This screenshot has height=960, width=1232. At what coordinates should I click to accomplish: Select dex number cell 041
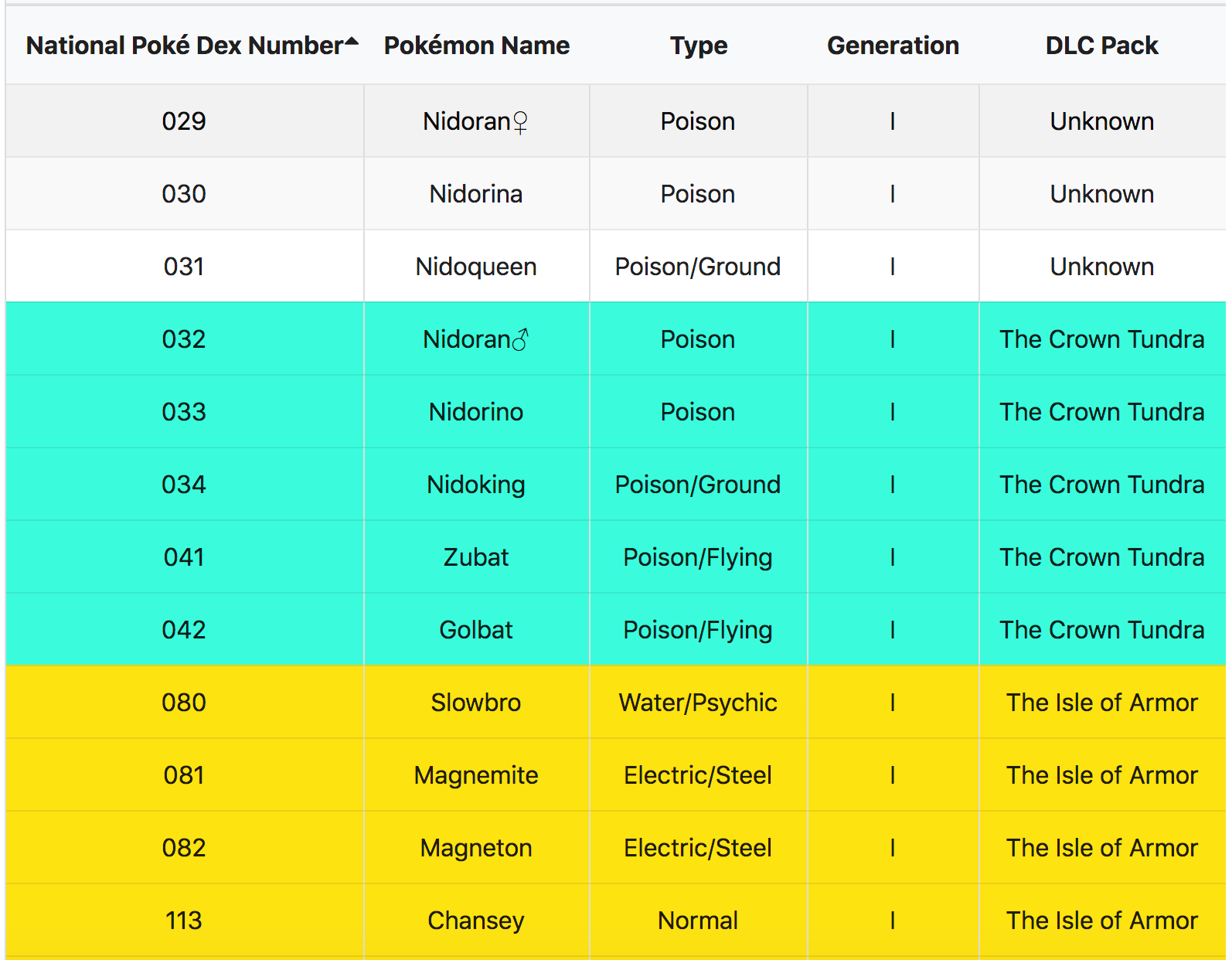click(x=184, y=557)
